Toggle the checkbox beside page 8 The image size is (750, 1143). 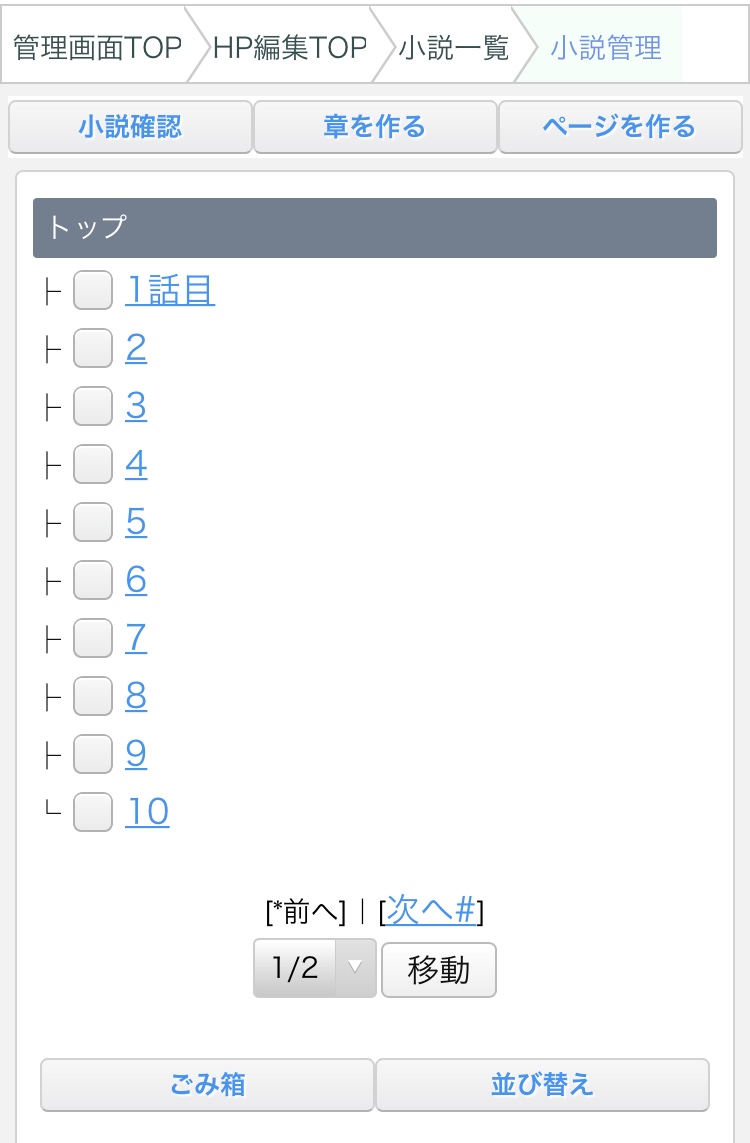93,697
